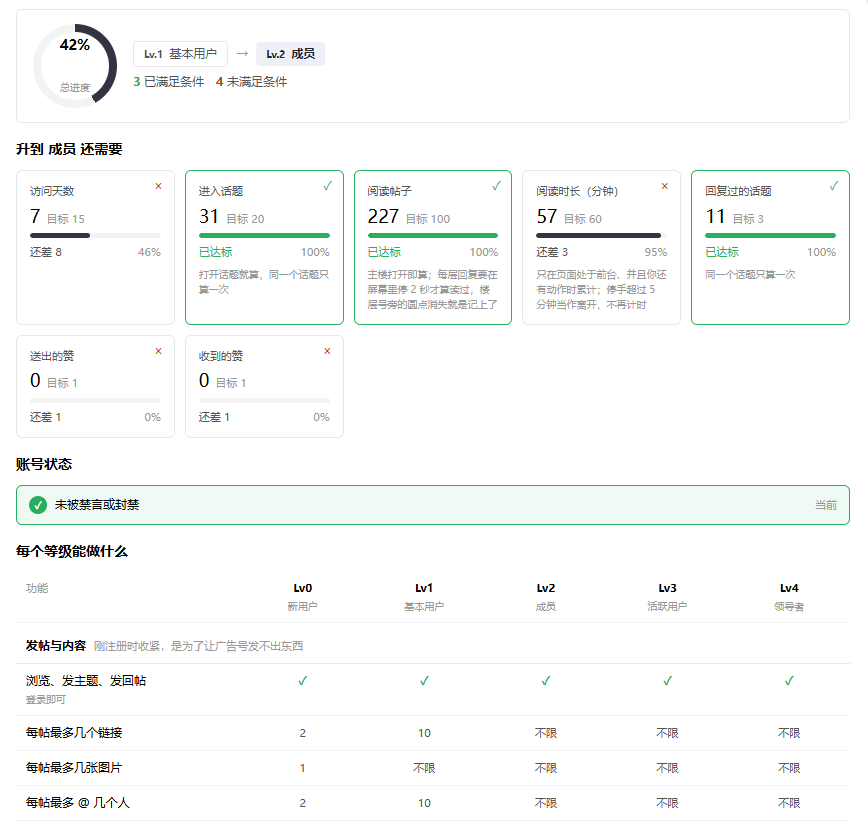This screenshot has width=868, height=828.
Task: Click the 每帖最多几个链接 row label
Action: point(74,733)
